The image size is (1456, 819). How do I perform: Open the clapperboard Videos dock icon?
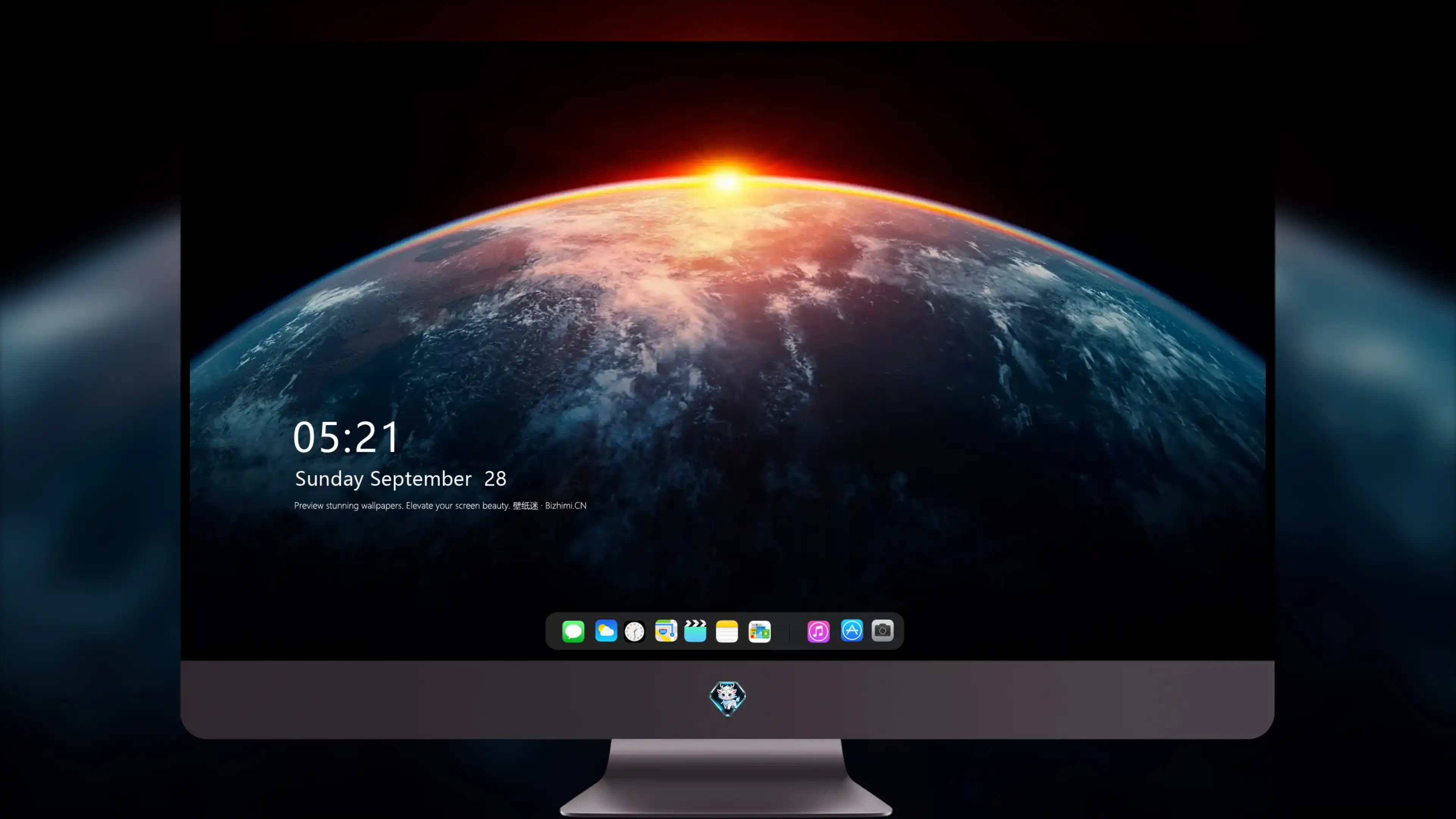pyautogui.click(x=695, y=631)
